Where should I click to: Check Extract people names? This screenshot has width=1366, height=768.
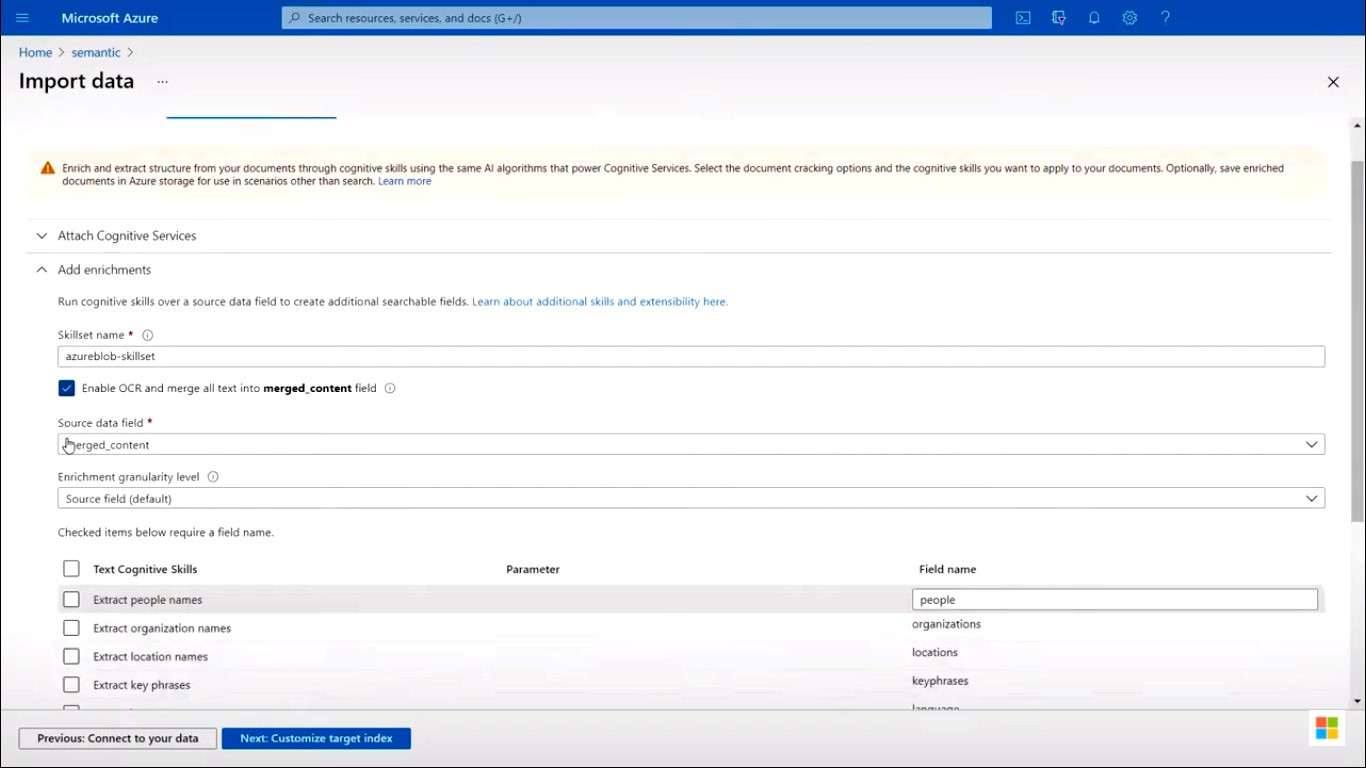71,600
